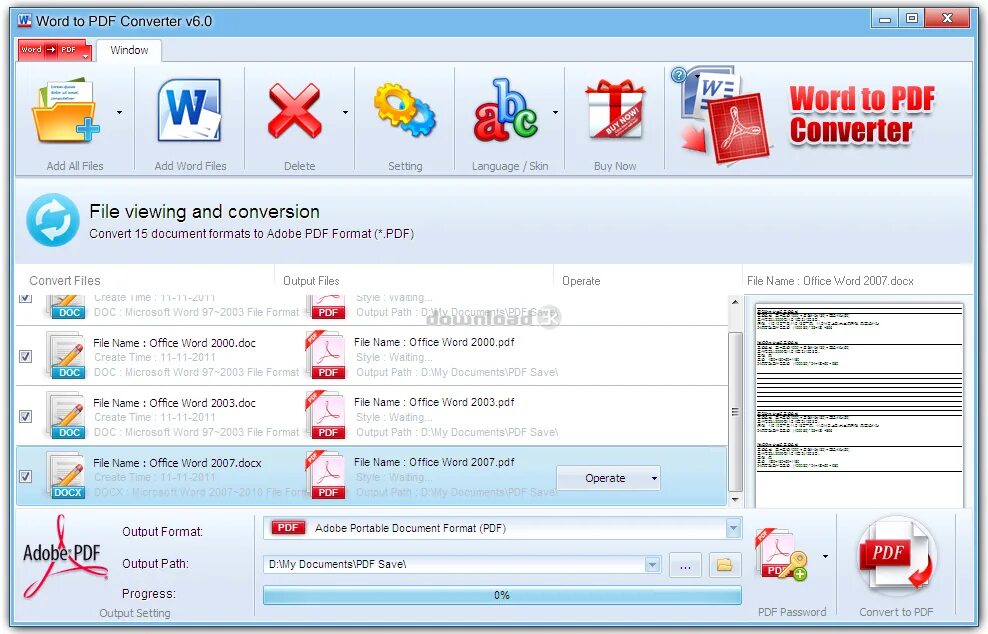Expand the PDF Password dropdown arrow
Viewport: 988px width, 634px height.
(x=825, y=556)
